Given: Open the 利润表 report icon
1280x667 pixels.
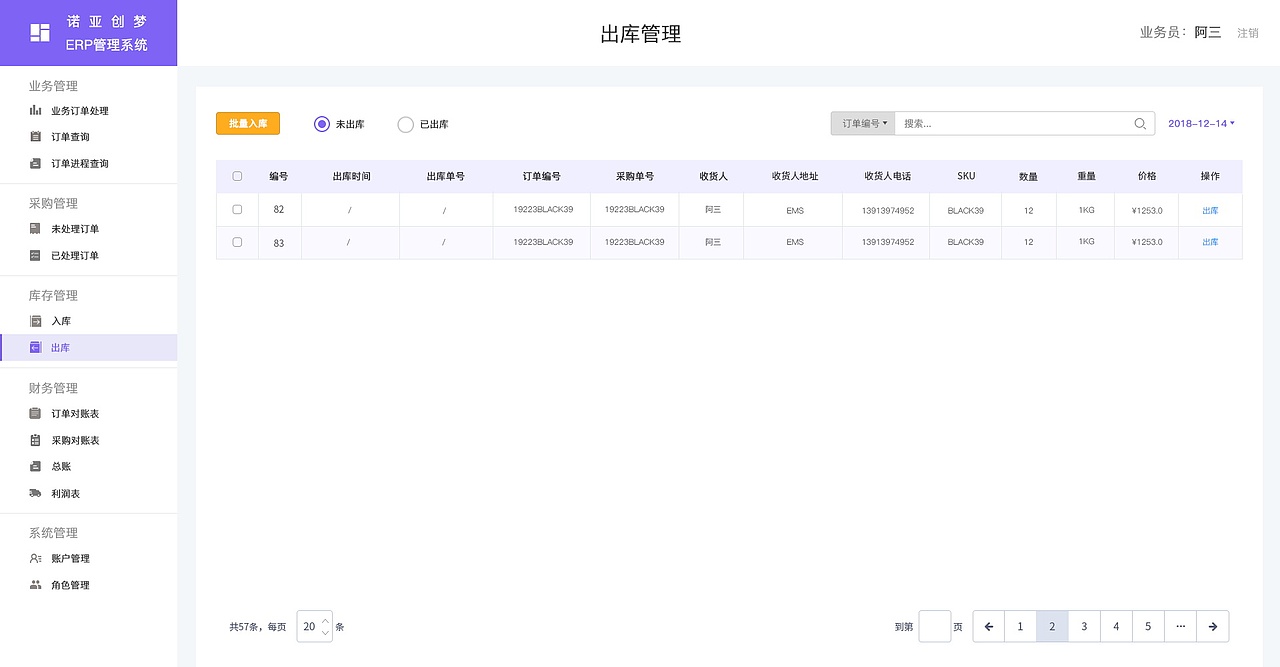Looking at the screenshot, I should (x=36, y=493).
